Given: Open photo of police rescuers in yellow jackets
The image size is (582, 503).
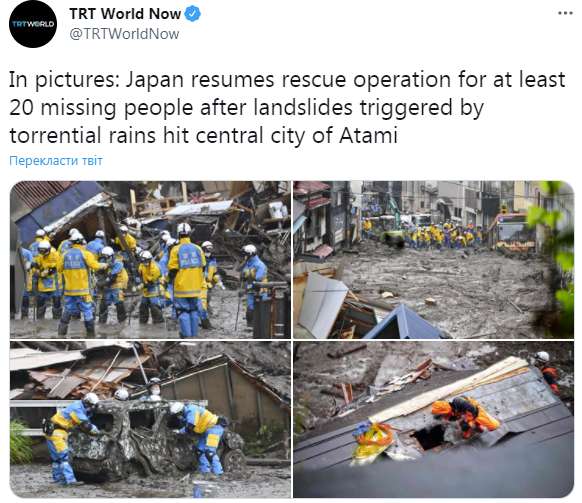Looking at the screenshot, I should [150, 259].
